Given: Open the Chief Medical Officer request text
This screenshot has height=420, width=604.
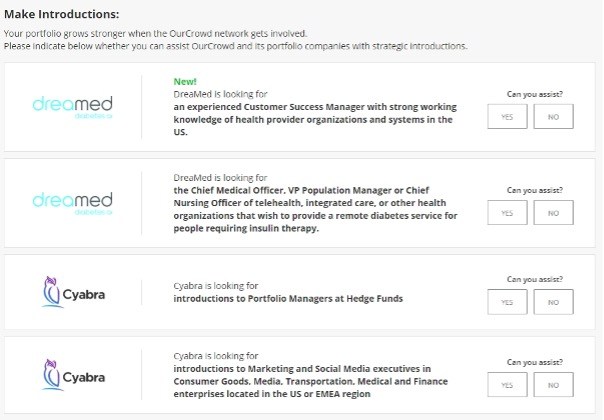Looking at the screenshot, I should (x=315, y=209).
